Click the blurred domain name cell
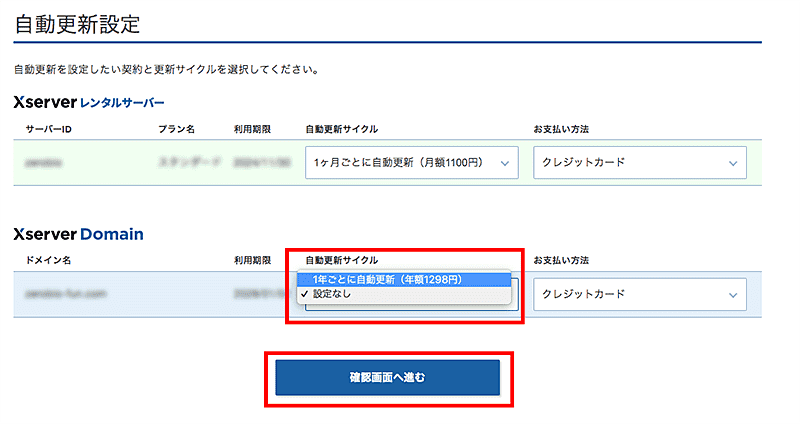Viewport: 800px width, 424px height. click(x=66, y=294)
